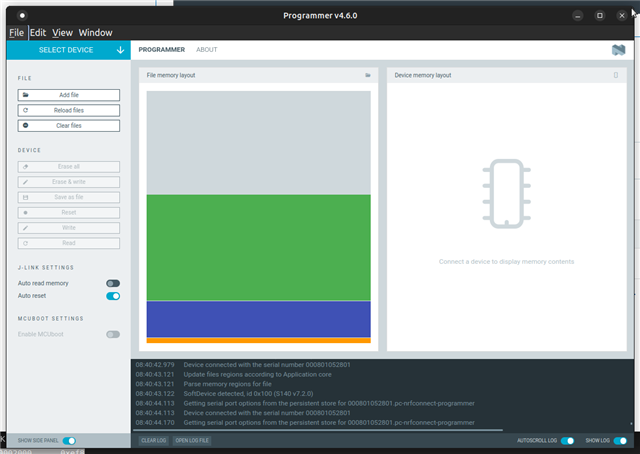Viewport: 640px width, 454px height.
Task: Click the Write button
Action: [x=69, y=228]
